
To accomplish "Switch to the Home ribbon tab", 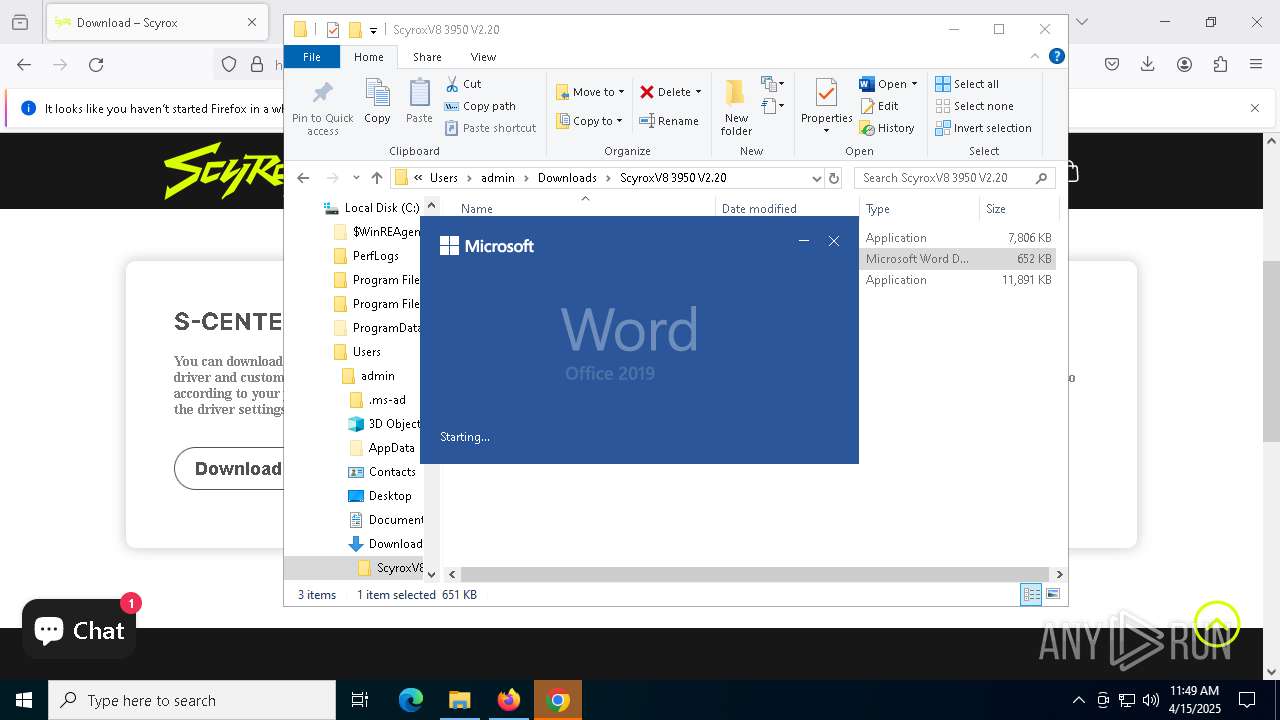I will pos(368,57).
